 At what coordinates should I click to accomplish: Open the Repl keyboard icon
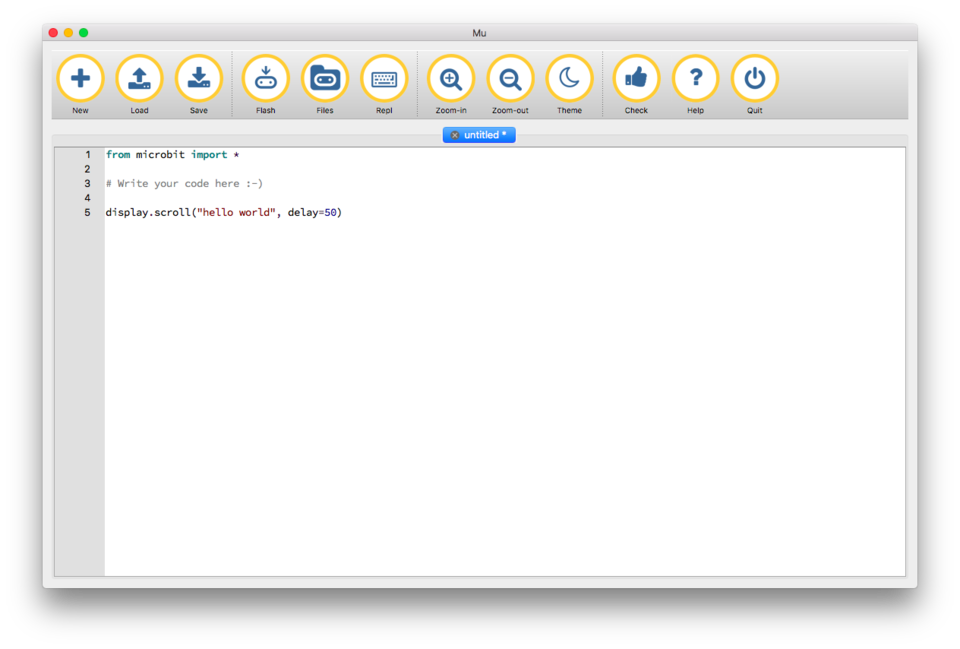[x=384, y=78]
